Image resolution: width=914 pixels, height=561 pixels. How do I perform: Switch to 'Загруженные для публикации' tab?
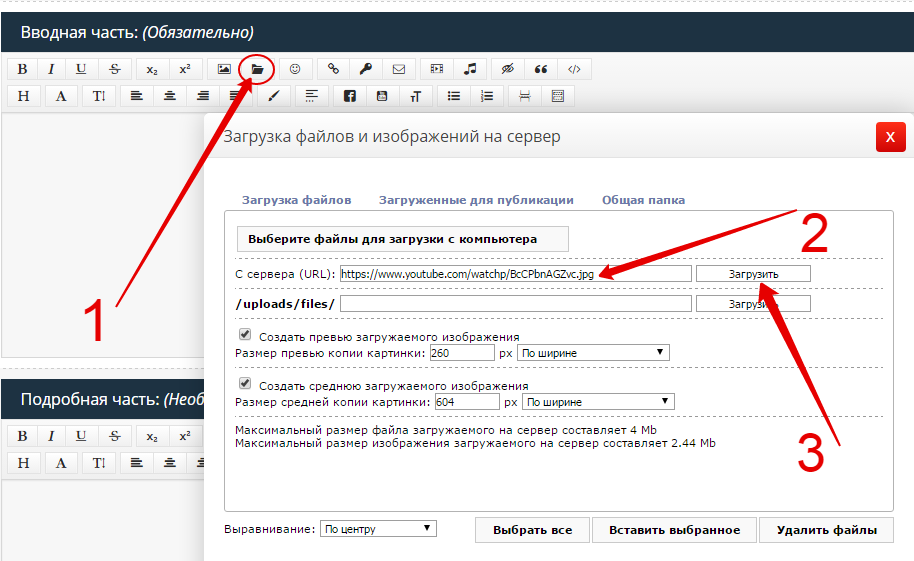point(476,200)
